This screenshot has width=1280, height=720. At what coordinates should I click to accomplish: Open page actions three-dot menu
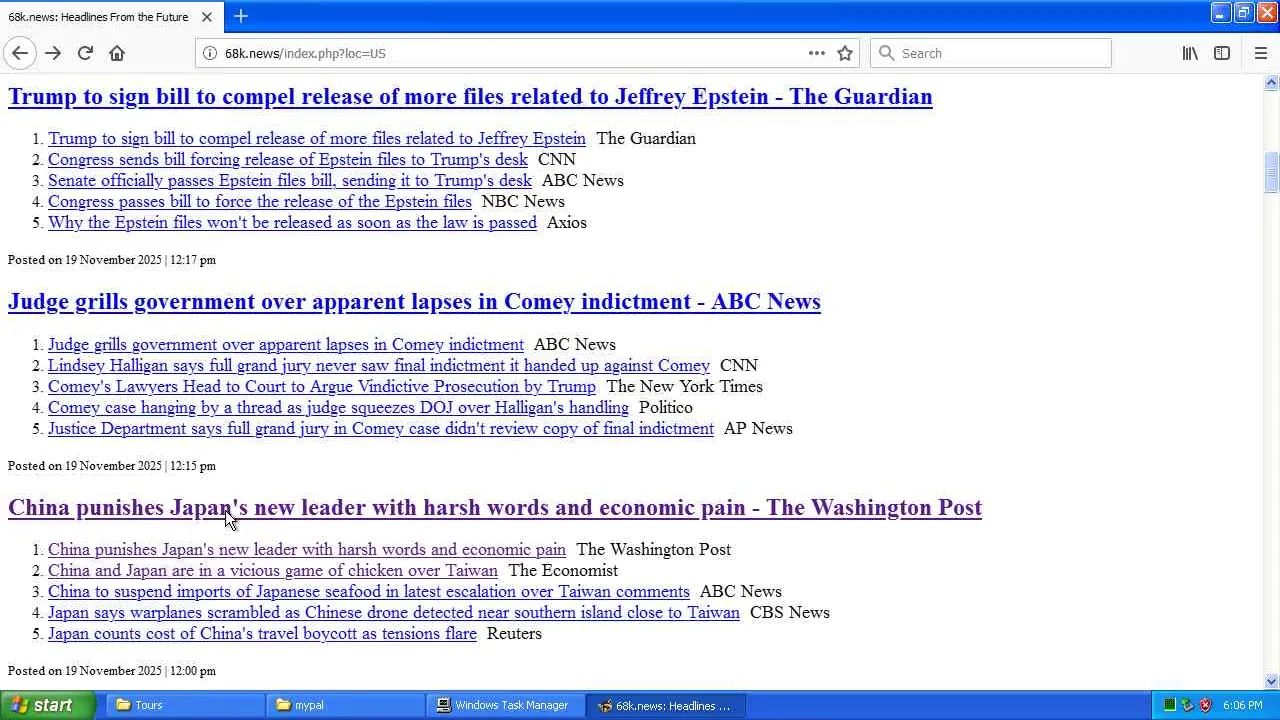[x=817, y=53]
